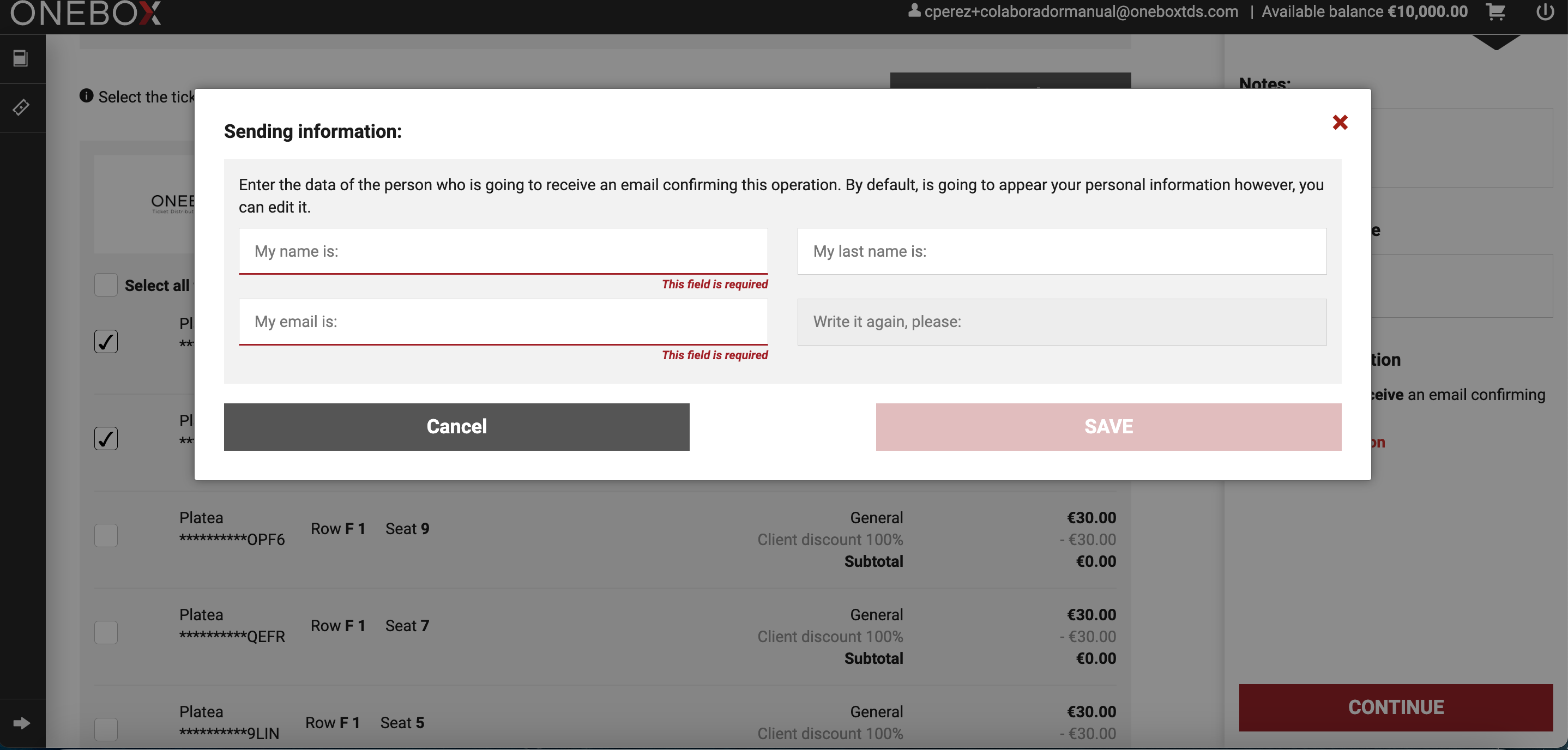The width and height of the screenshot is (1568, 750).
Task: Click the My last name is field
Action: (x=1062, y=251)
